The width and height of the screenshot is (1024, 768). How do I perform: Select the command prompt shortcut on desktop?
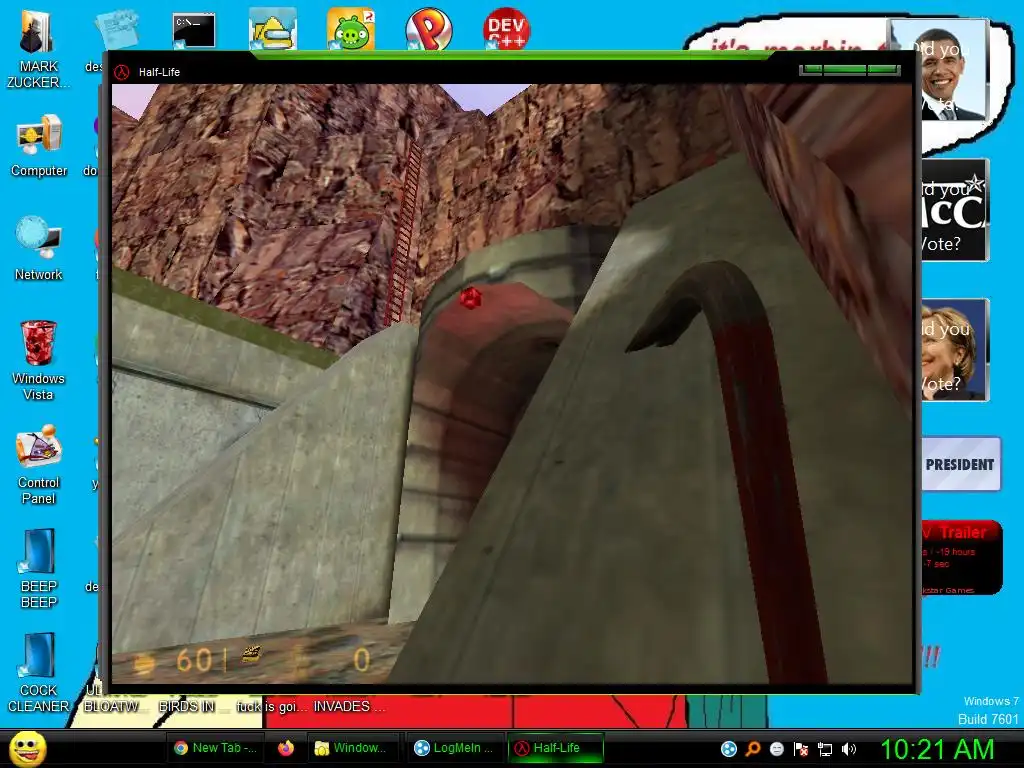pyautogui.click(x=194, y=31)
